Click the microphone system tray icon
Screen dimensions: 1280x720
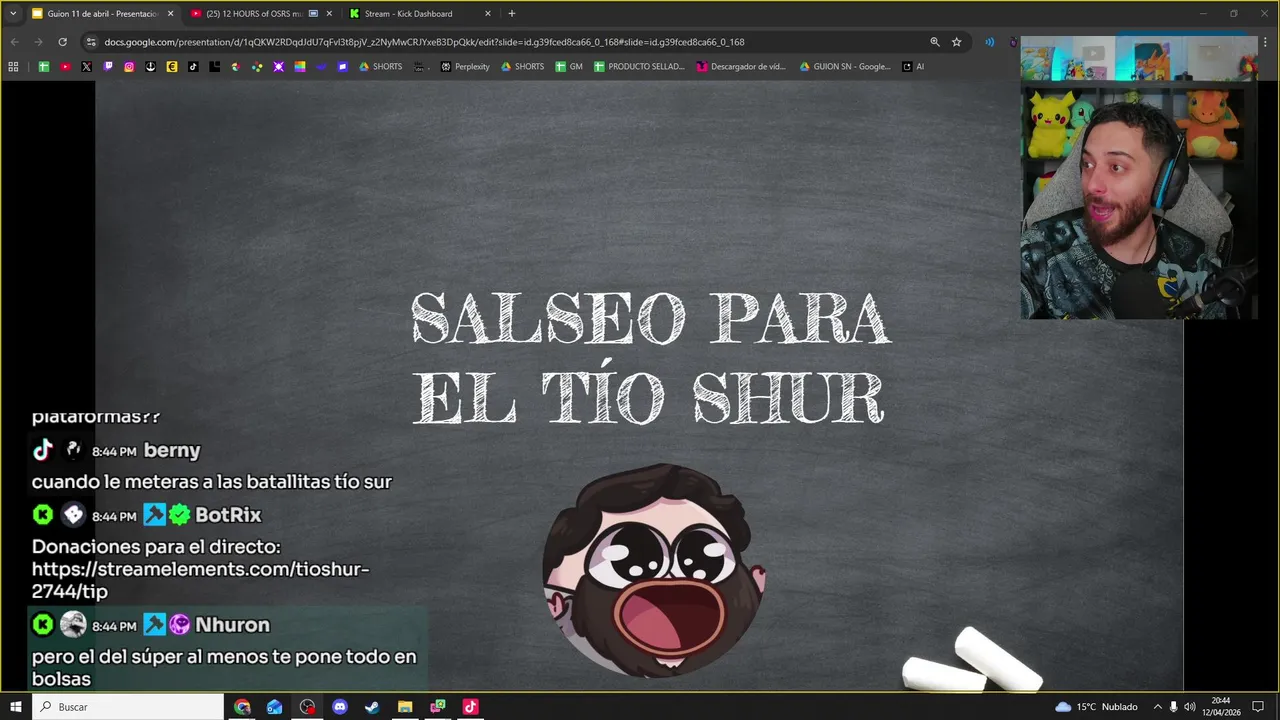(1173, 707)
